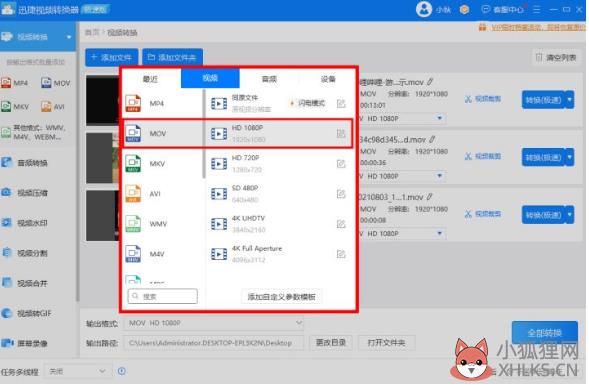
Task: Expand 34c98d345...d.mov convert button arrow
Action: click(x=570, y=157)
